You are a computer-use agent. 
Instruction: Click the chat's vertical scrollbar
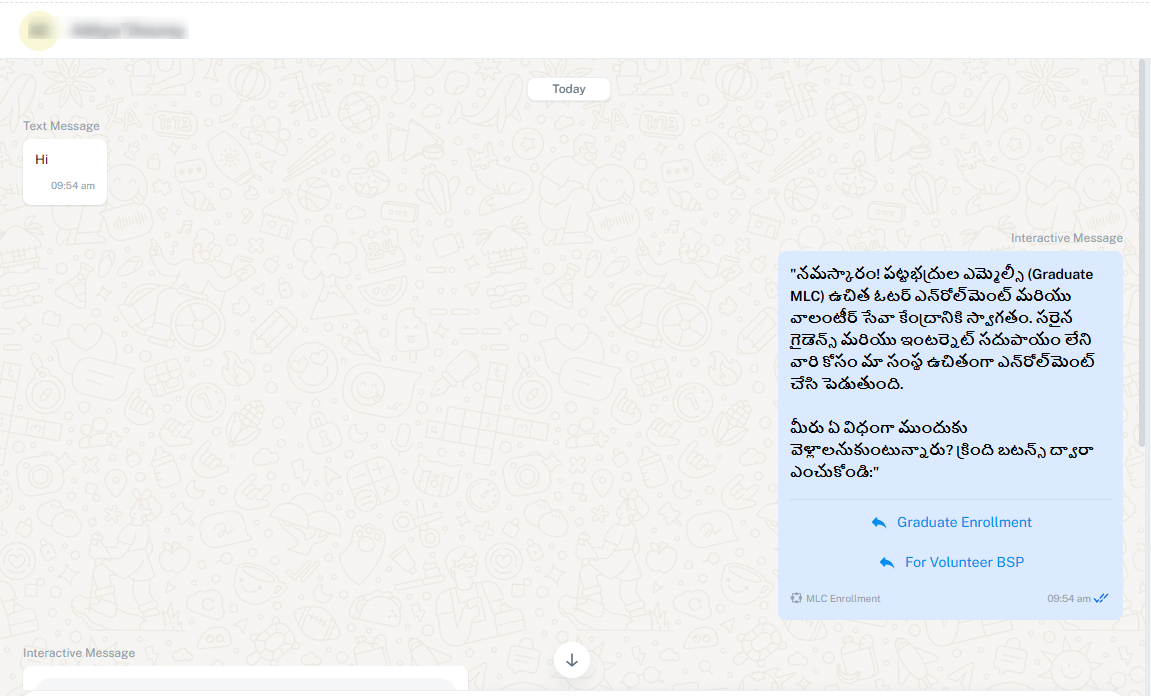[1142, 253]
